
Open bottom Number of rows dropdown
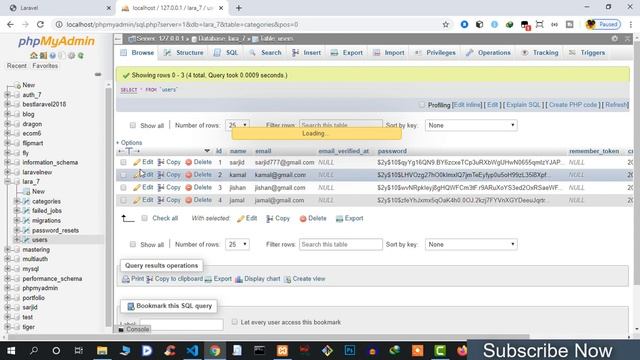click(237, 244)
